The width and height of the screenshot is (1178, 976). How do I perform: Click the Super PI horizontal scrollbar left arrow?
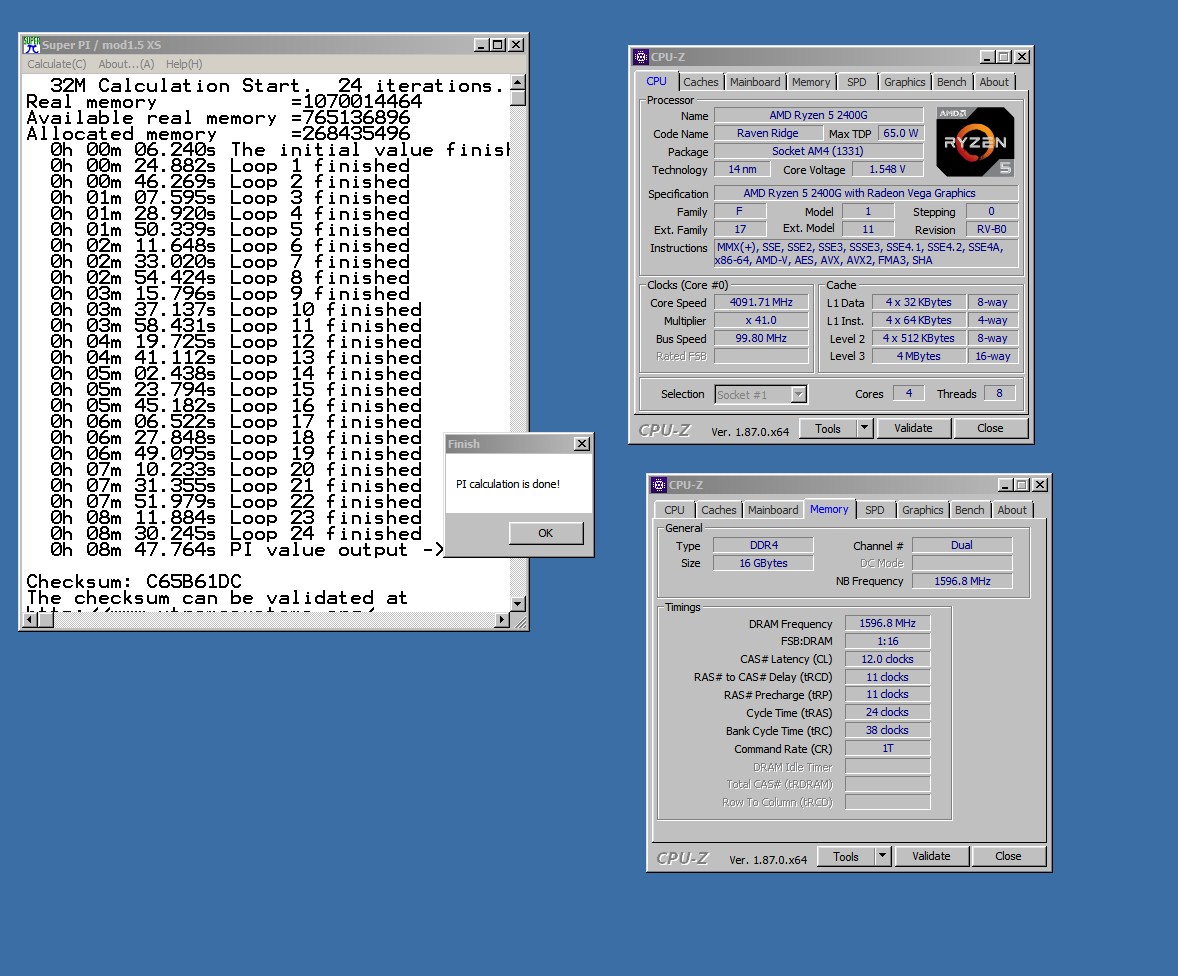31,620
